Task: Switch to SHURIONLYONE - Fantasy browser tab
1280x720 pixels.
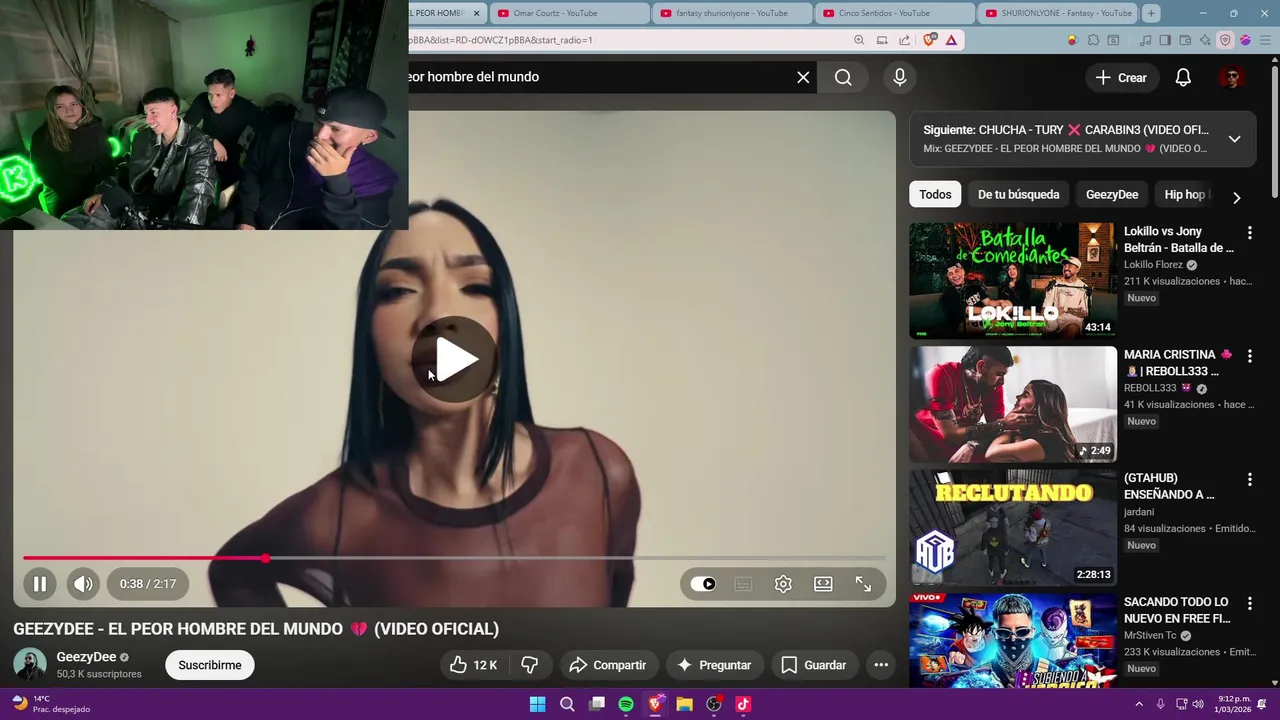Action: 1058,13
